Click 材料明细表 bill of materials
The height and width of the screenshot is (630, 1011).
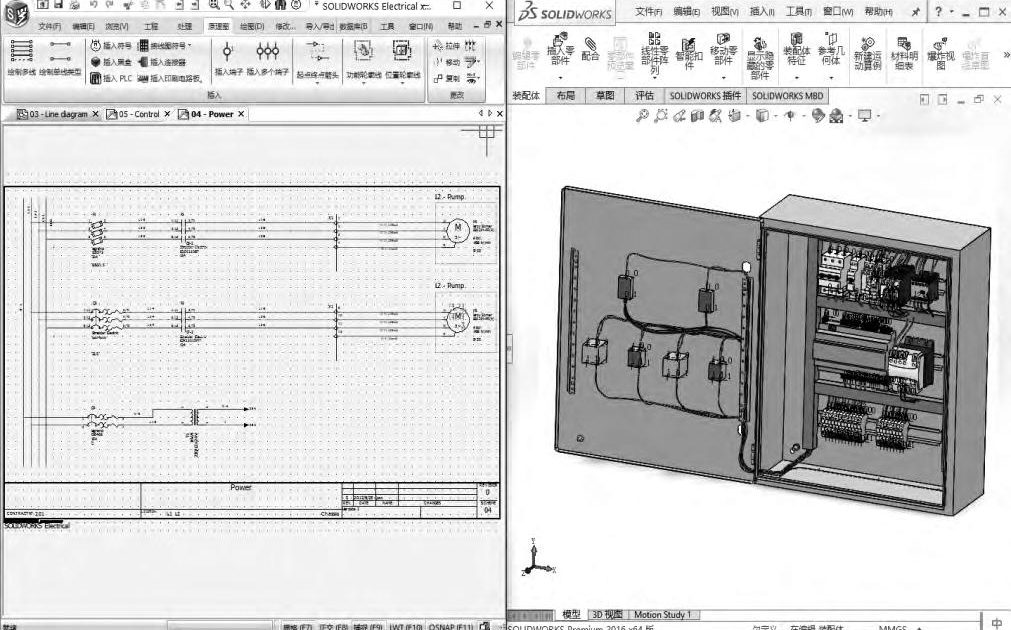click(x=904, y=54)
